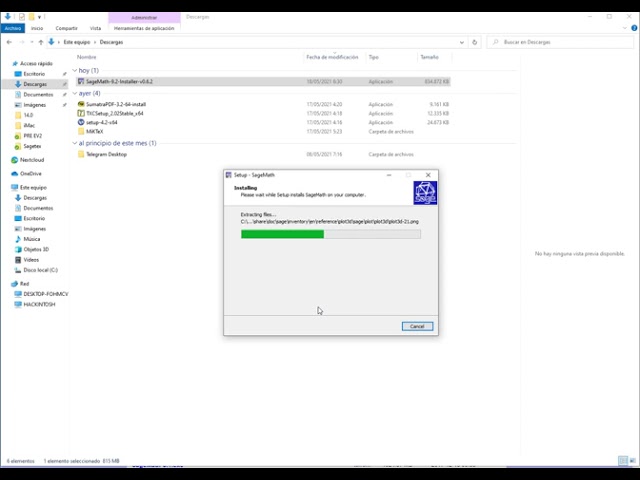Open the Compartir ribbon tab
Viewport: 640px width, 480px height.
click(x=67, y=28)
